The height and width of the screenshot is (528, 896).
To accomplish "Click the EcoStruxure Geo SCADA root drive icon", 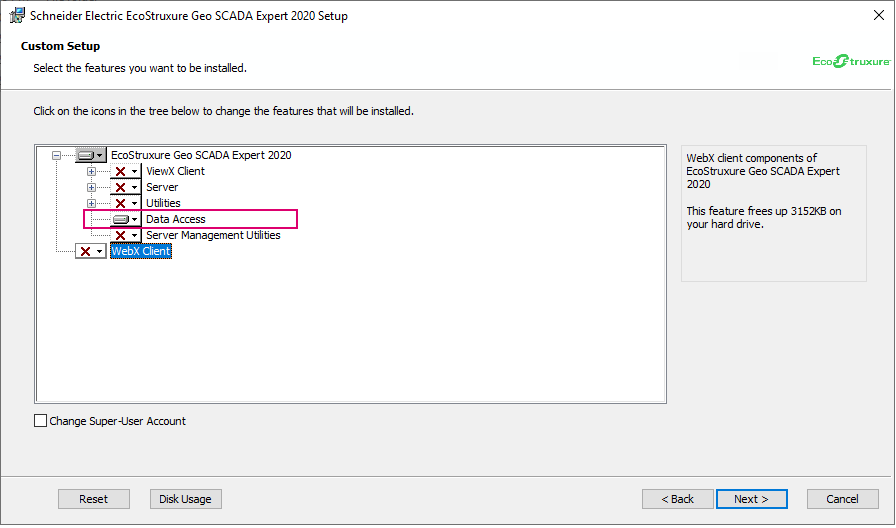I will (90, 156).
